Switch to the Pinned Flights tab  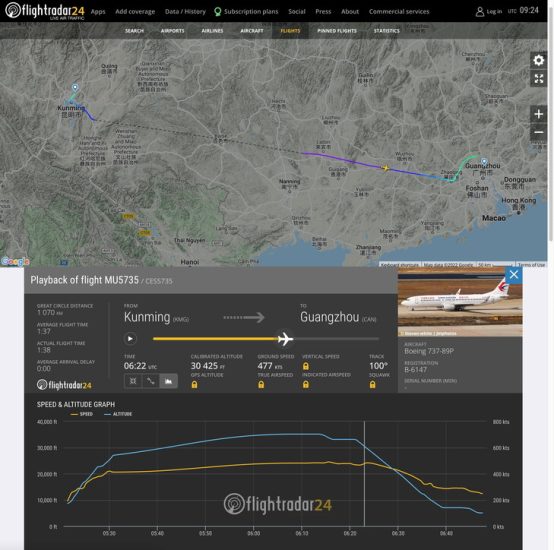(337, 31)
